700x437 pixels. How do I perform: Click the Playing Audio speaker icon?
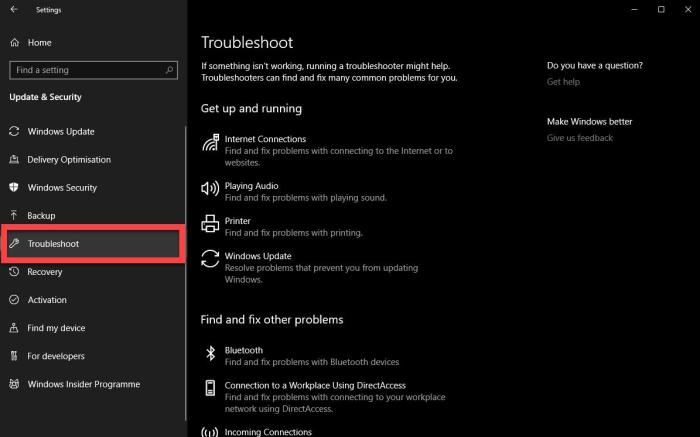tap(210, 188)
